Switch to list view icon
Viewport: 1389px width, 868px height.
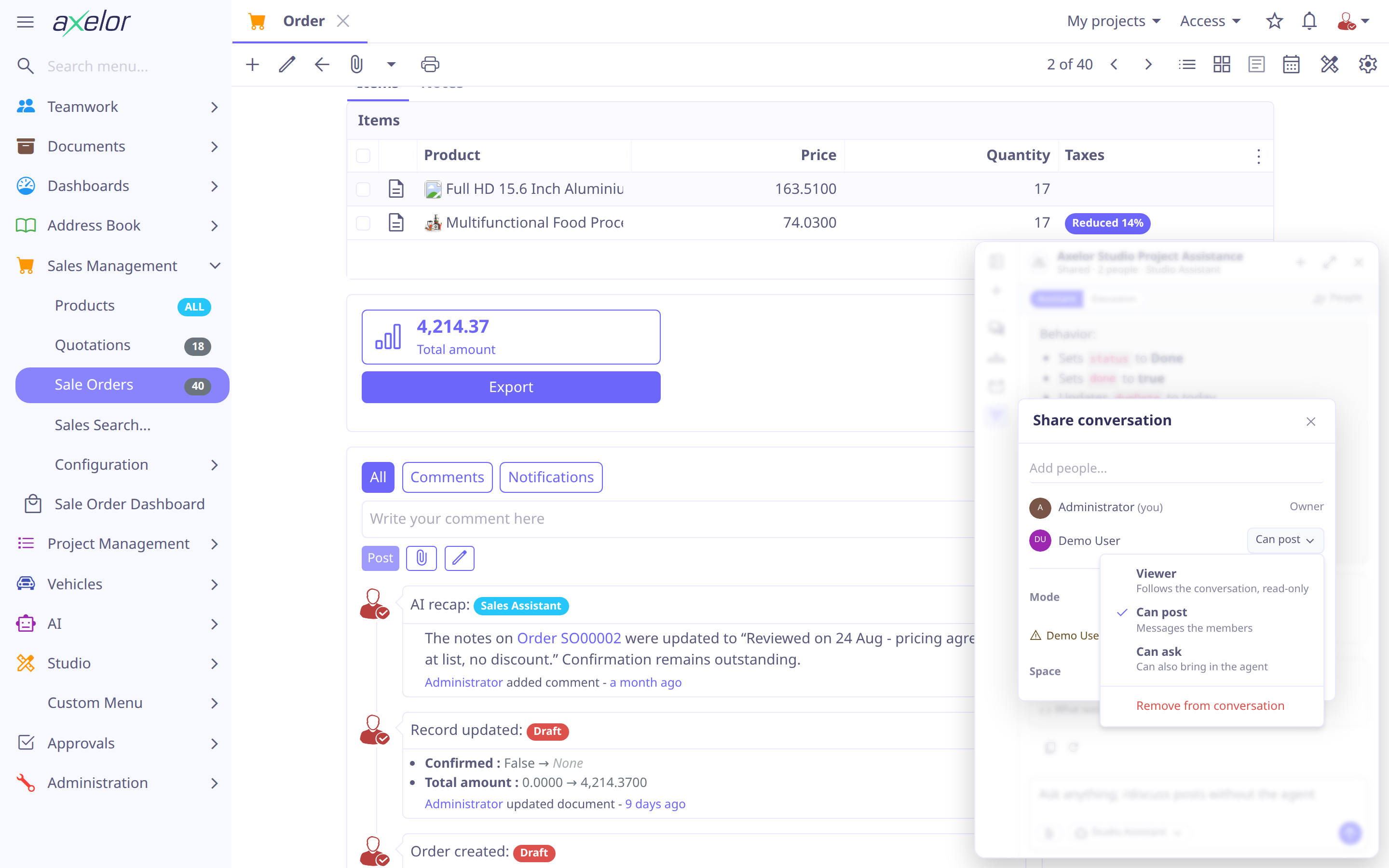pos(1187,64)
